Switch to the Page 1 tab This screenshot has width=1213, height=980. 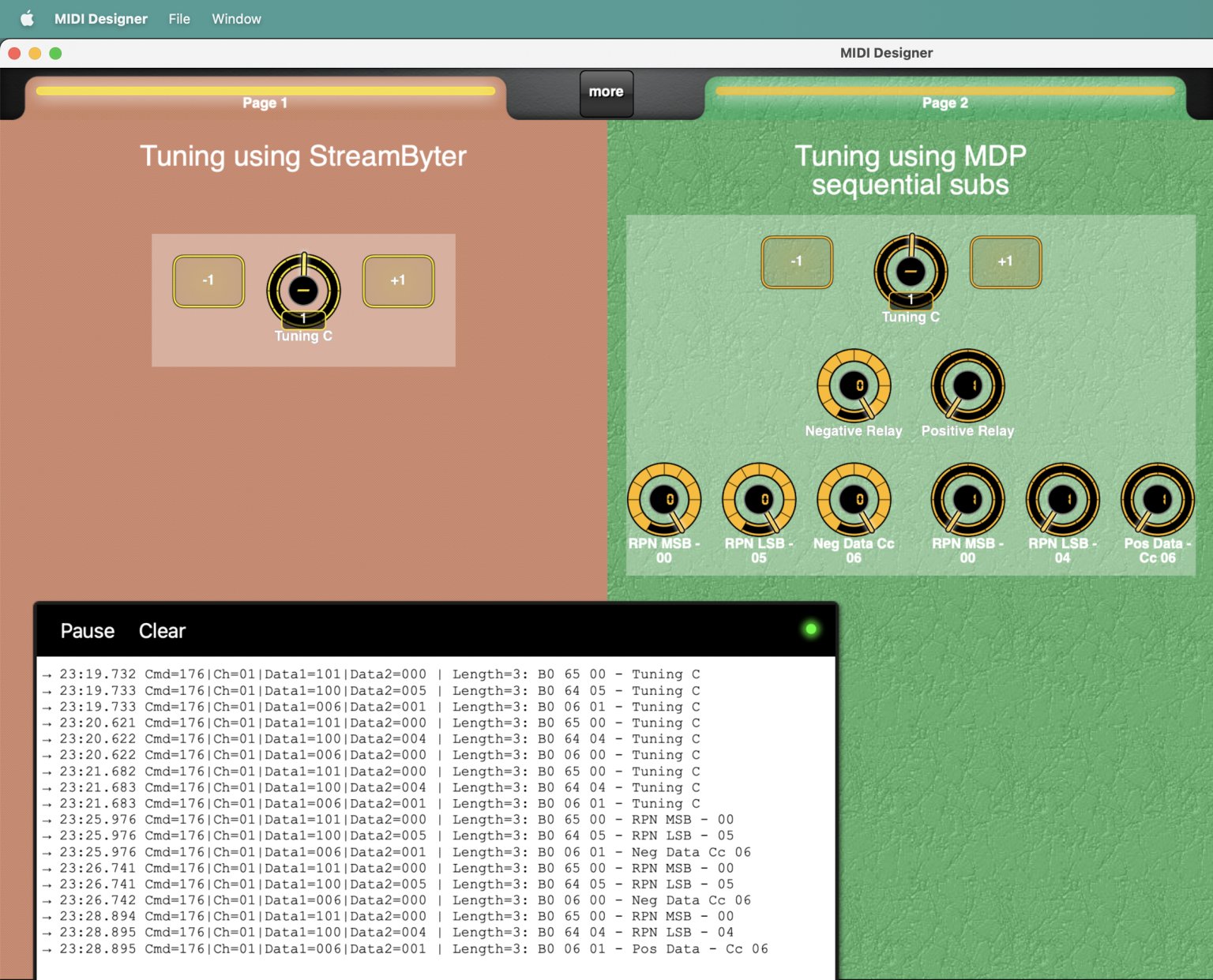[265, 99]
